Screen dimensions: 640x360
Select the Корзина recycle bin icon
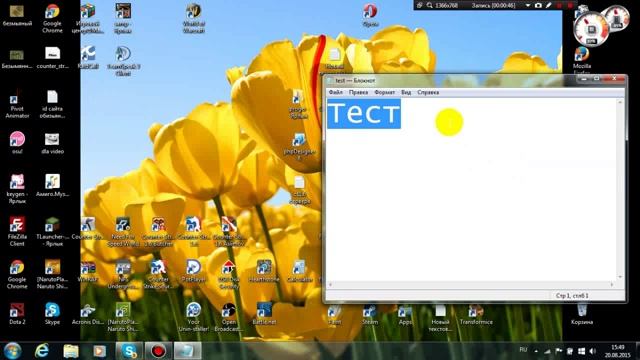point(582,314)
